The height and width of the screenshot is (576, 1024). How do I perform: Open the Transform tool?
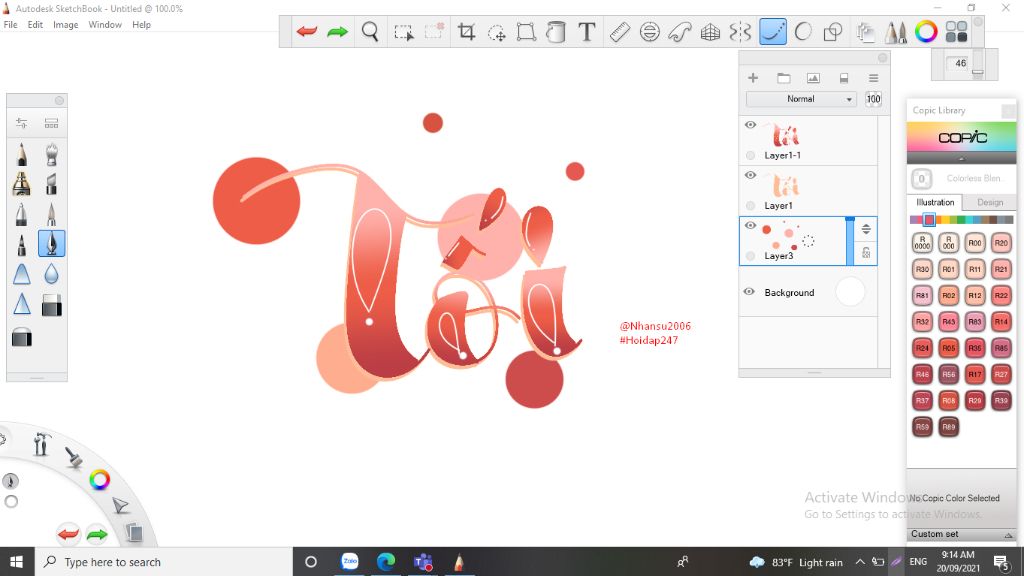tap(526, 31)
